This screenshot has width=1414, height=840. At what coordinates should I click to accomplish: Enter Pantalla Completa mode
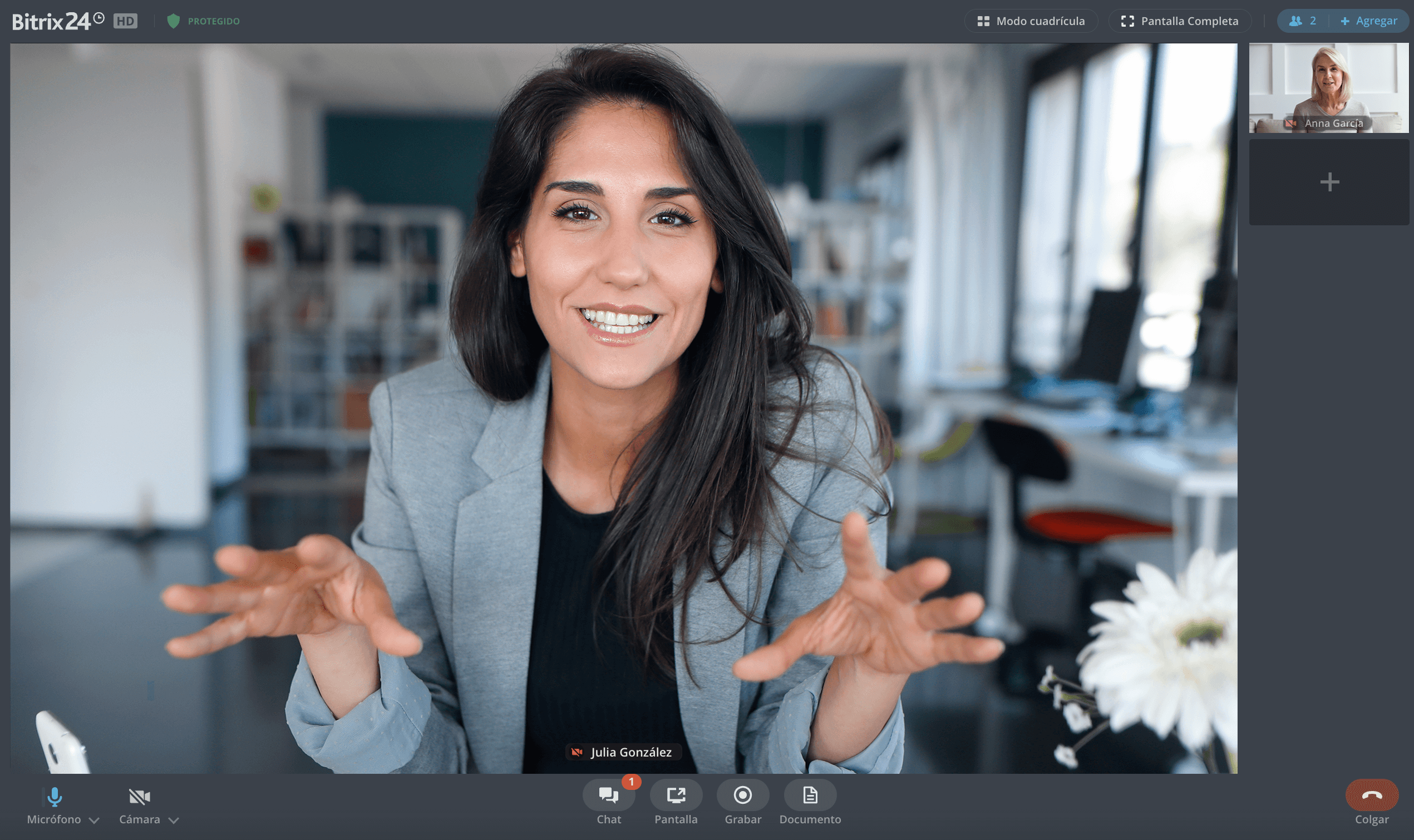[1179, 21]
